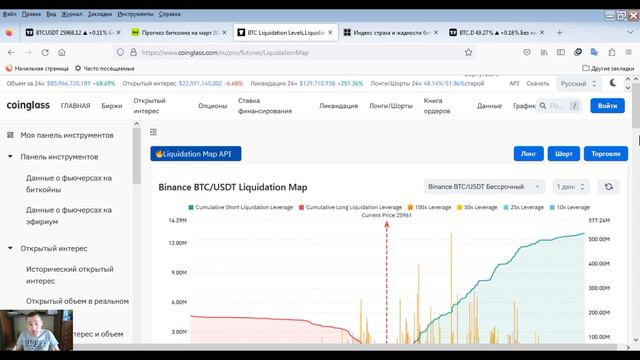Click the coinglass logo
The image size is (640, 360).
coord(28,105)
